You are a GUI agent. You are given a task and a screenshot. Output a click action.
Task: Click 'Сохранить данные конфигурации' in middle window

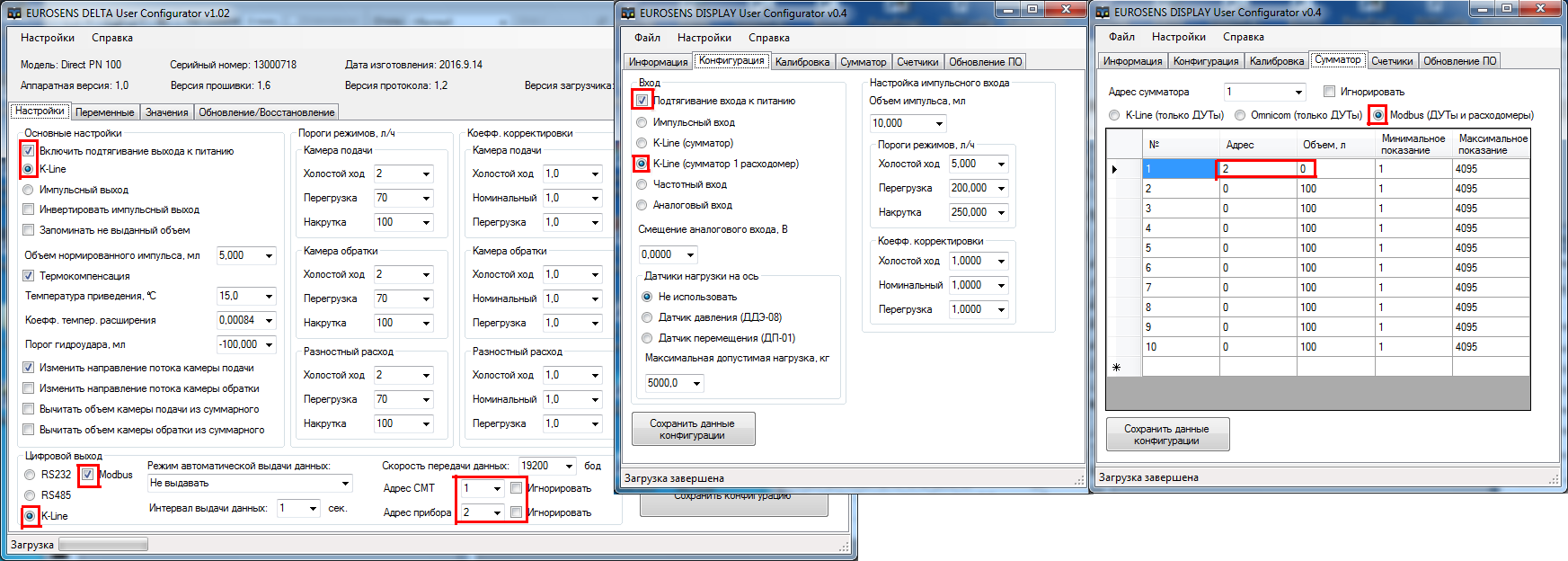pos(693,429)
